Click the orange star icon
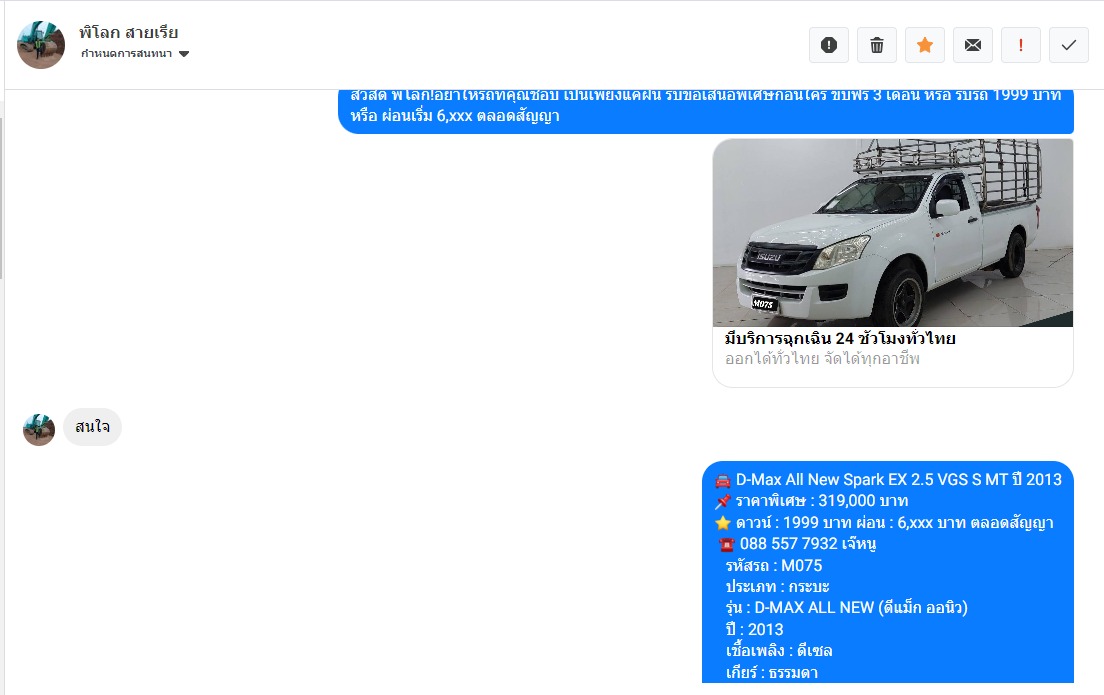Screen dimensions: 1104x695 (x=924, y=45)
